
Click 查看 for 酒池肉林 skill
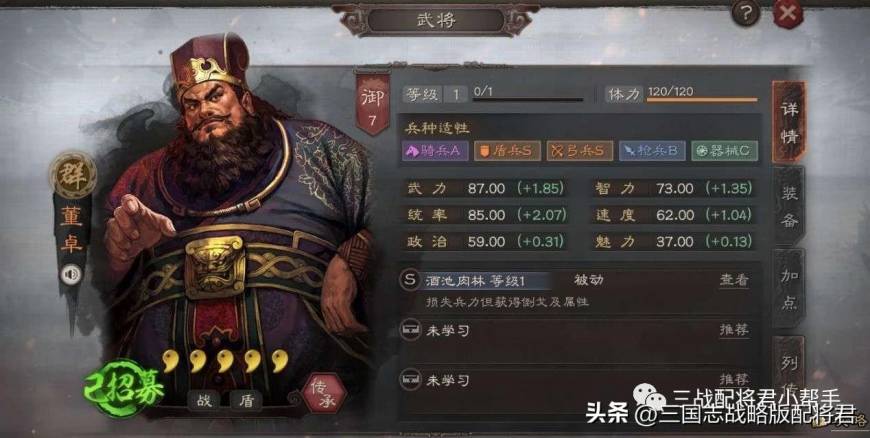click(x=734, y=280)
